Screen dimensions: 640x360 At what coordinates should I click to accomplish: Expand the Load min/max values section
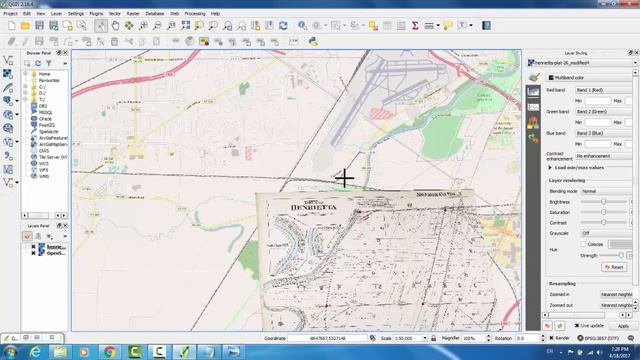point(550,168)
